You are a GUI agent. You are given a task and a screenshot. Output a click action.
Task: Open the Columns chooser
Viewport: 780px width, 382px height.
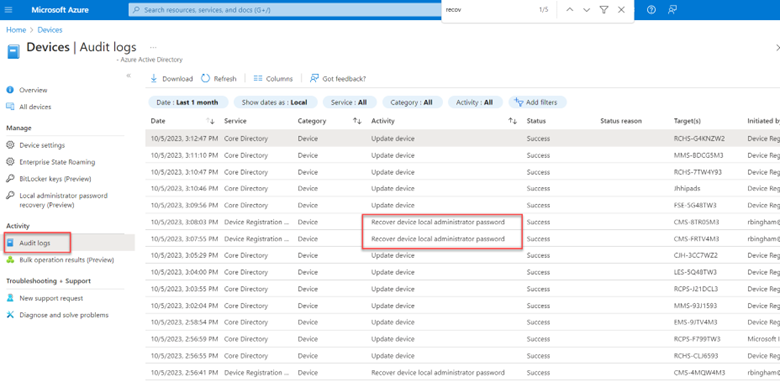pyautogui.click(x=273, y=79)
